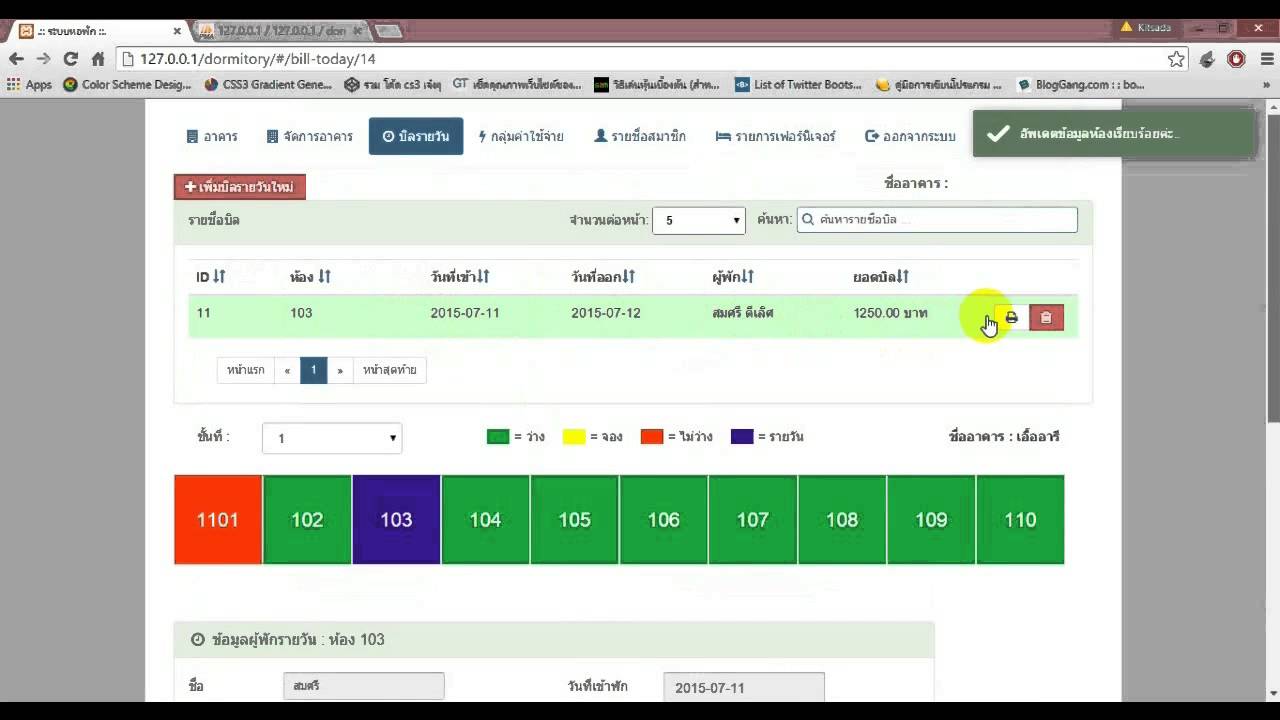This screenshot has height=720, width=1280.
Task: Switch to the second 127.0.0.1 browser tab
Action: [280, 31]
